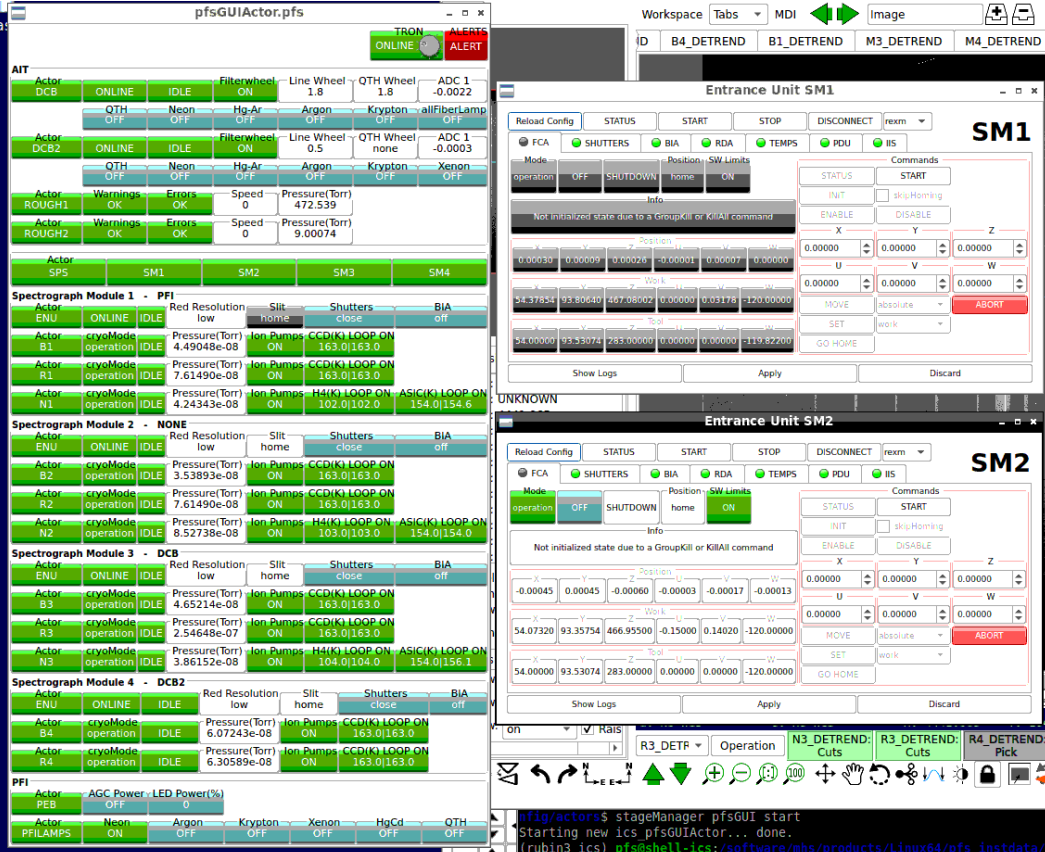Click the rotate circular arrow icon
The image size is (1045, 852).
click(880, 773)
